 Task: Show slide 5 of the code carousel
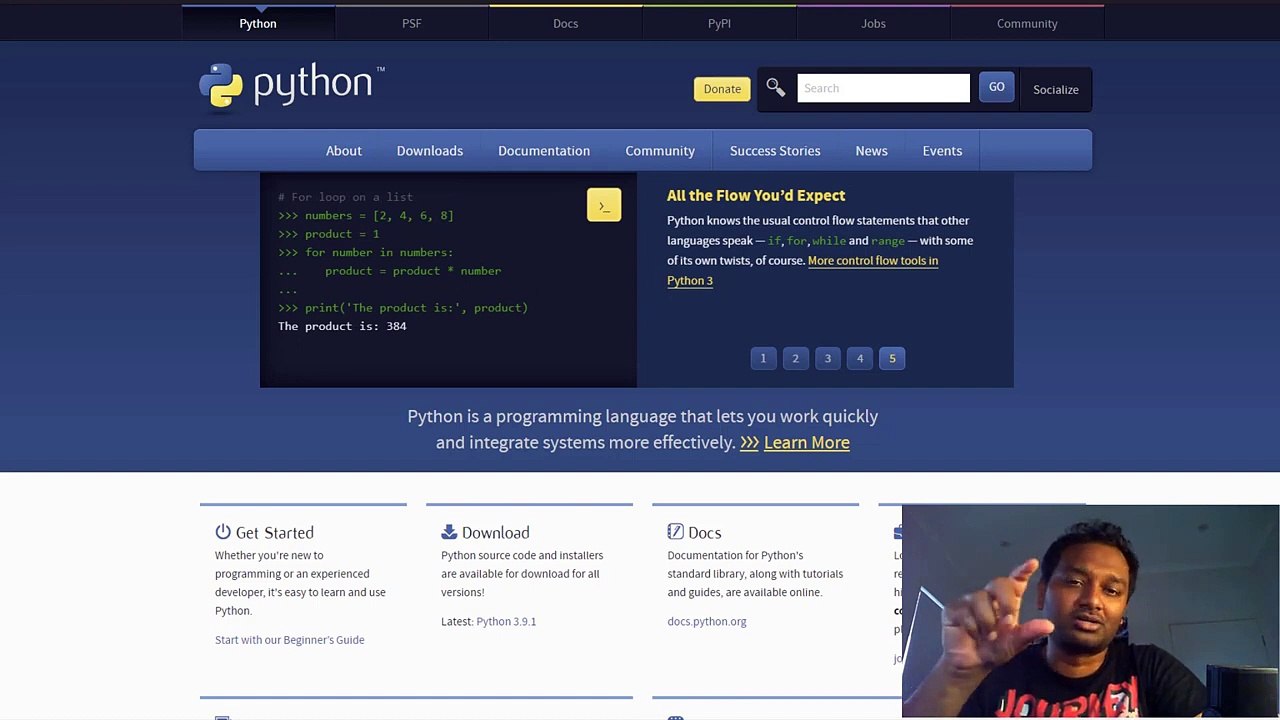coord(893,358)
